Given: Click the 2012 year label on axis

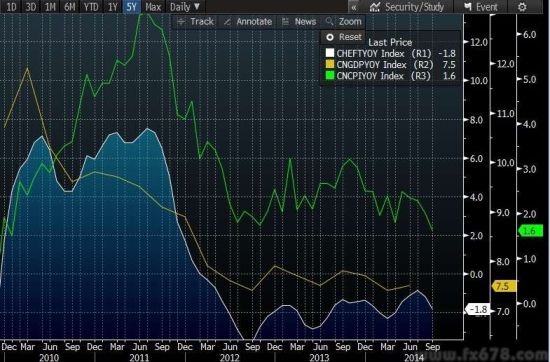Looking at the screenshot, I should click(x=229, y=358).
